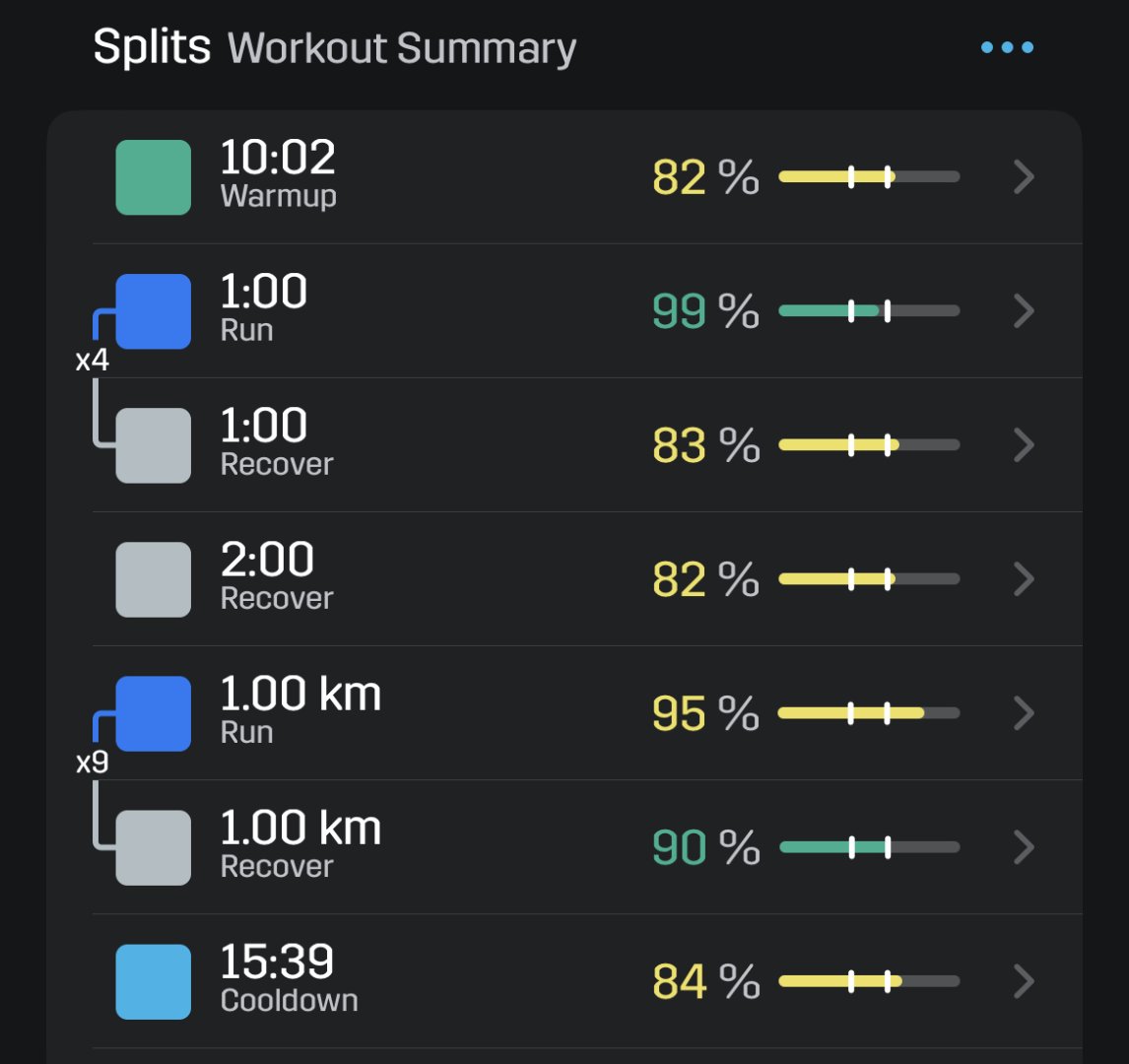Click the light blue Cooldown square icon

click(x=154, y=982)
